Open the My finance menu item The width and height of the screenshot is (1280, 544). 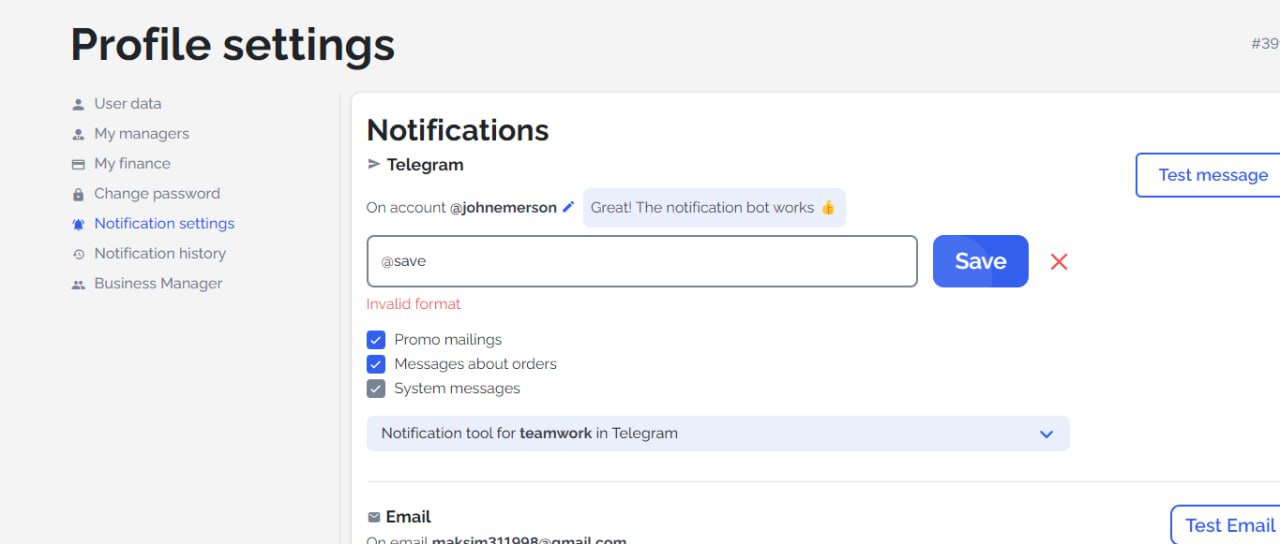point(132,164)
